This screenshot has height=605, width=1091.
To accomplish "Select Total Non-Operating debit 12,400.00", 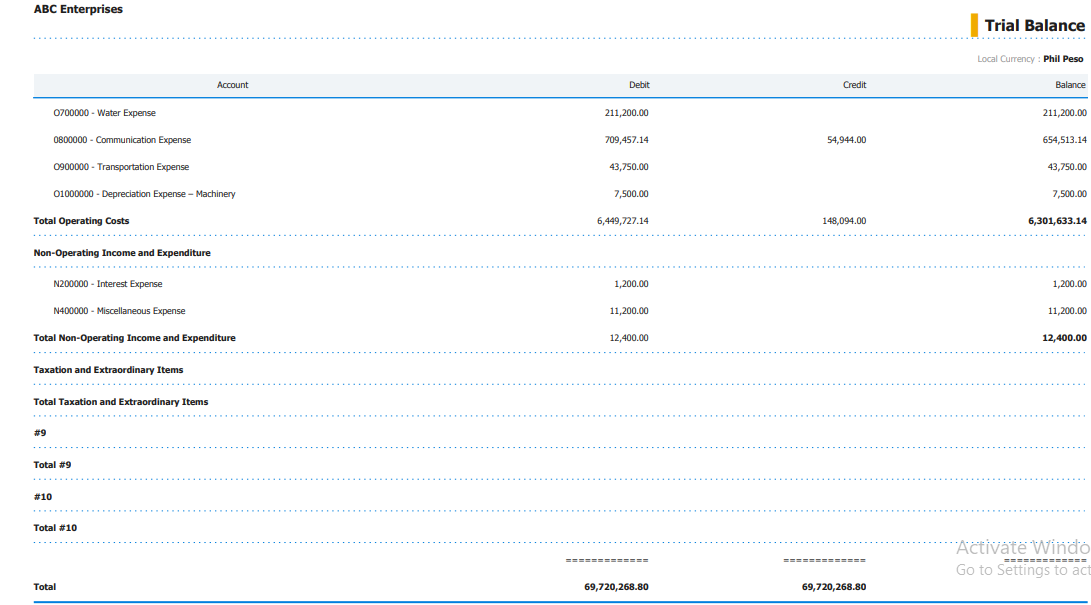I will tap(628, 338).
